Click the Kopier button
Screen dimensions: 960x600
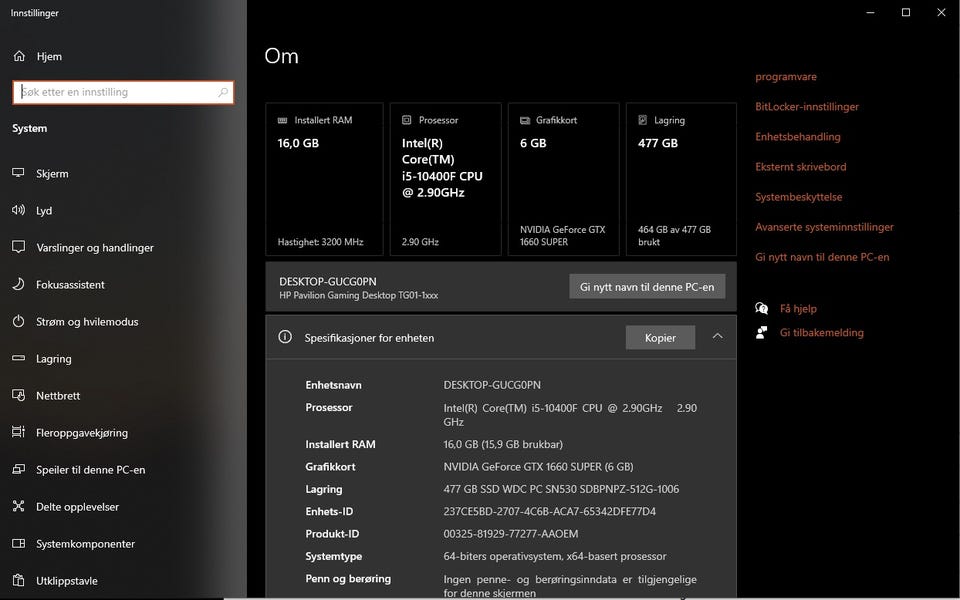click(x=660, y=337)
